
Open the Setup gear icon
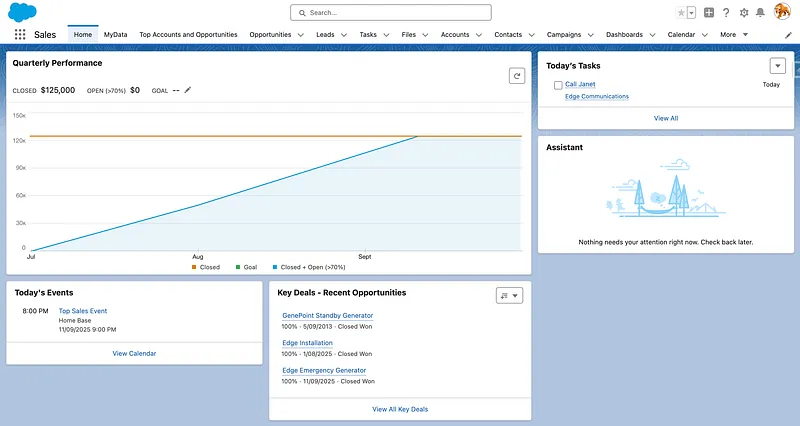pos(744,13)
